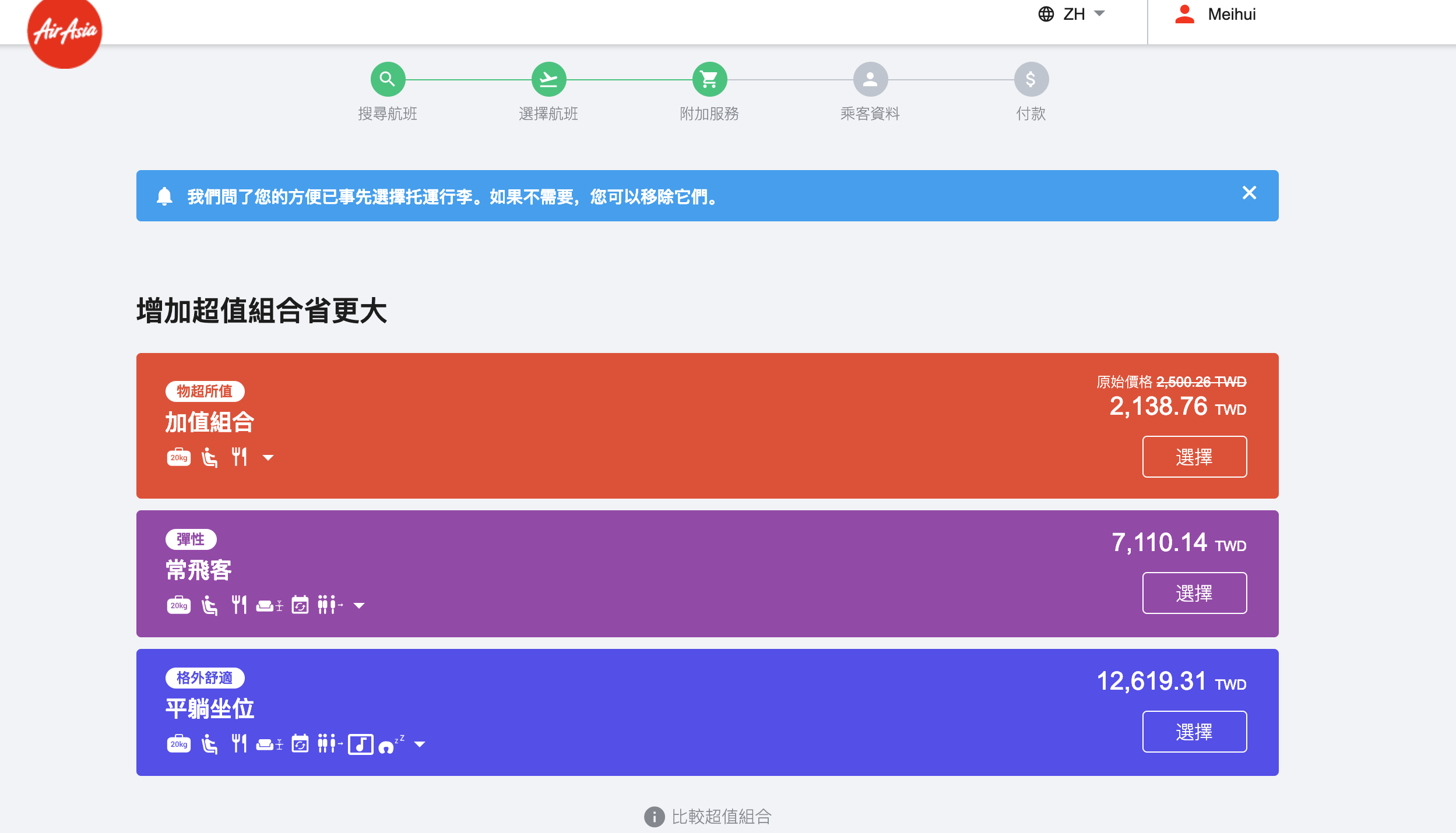The height and width of the screenshot is (833, 1456).
Task: Click meal icon in 常飛客 card
Action: 239,605
